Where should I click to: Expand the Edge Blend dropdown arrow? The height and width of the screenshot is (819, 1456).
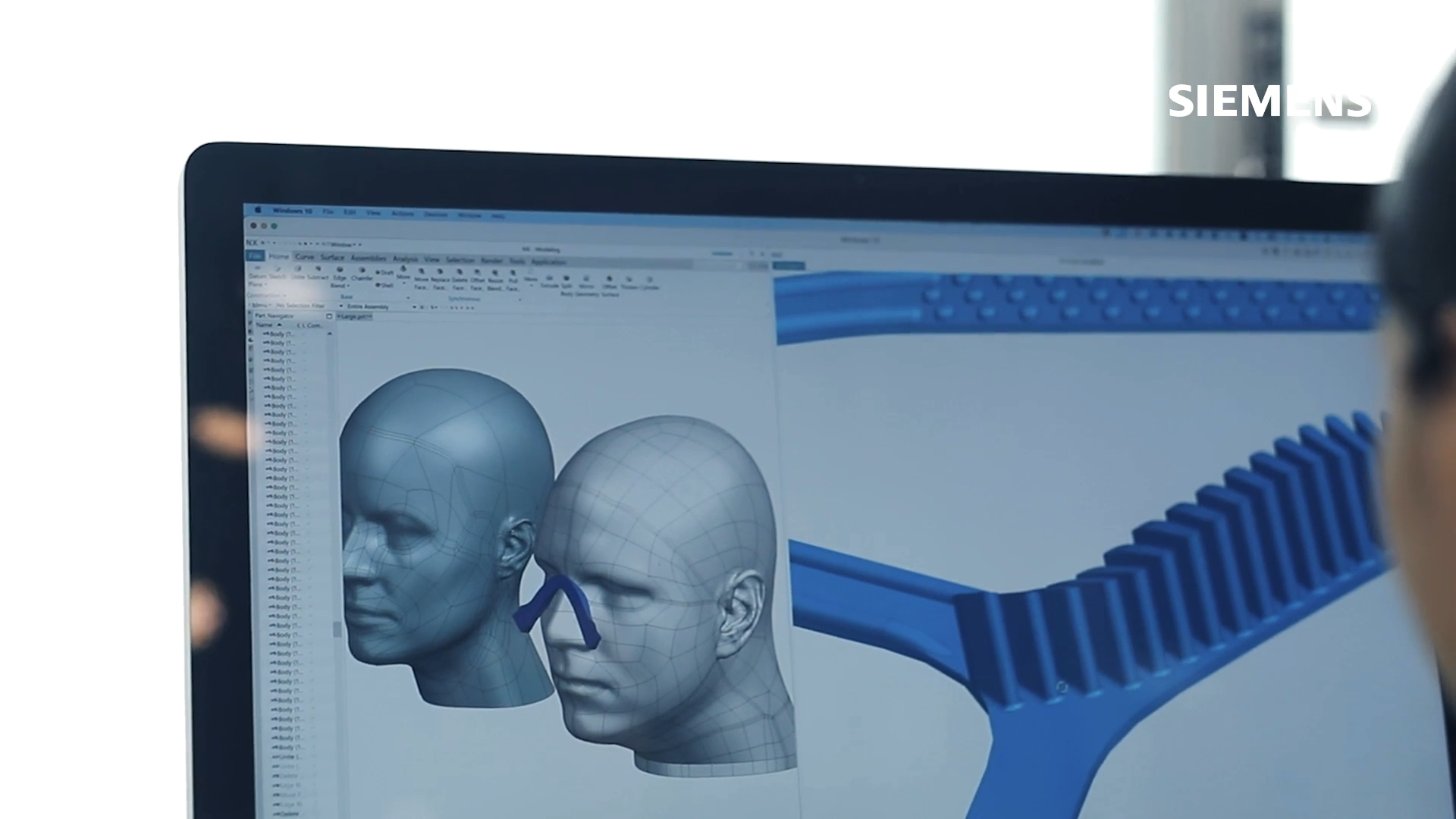point(348,286)
